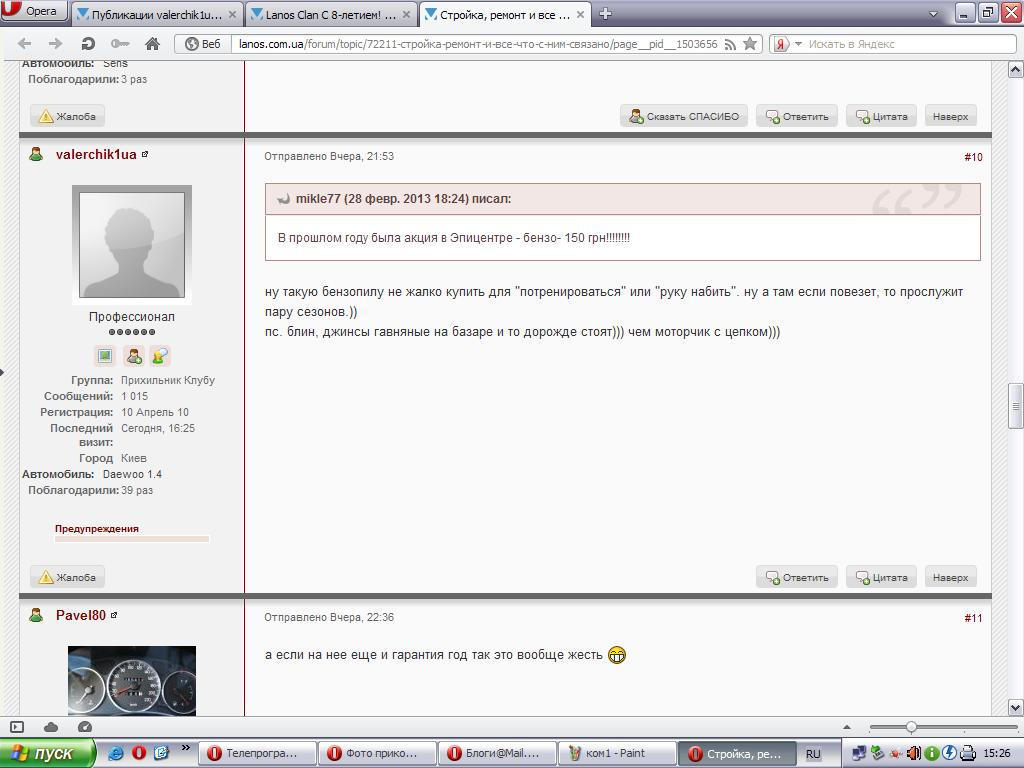This screenshot has width=1024, height=768.
Task: Click the RSS feed icon in address bar
Action: point(731,44)
